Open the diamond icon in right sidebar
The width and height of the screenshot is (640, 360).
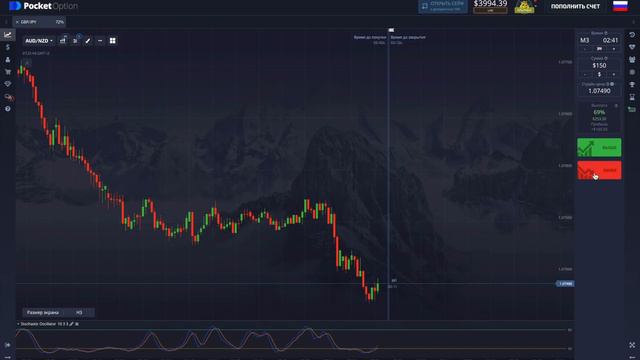click(x=632, y=47)
